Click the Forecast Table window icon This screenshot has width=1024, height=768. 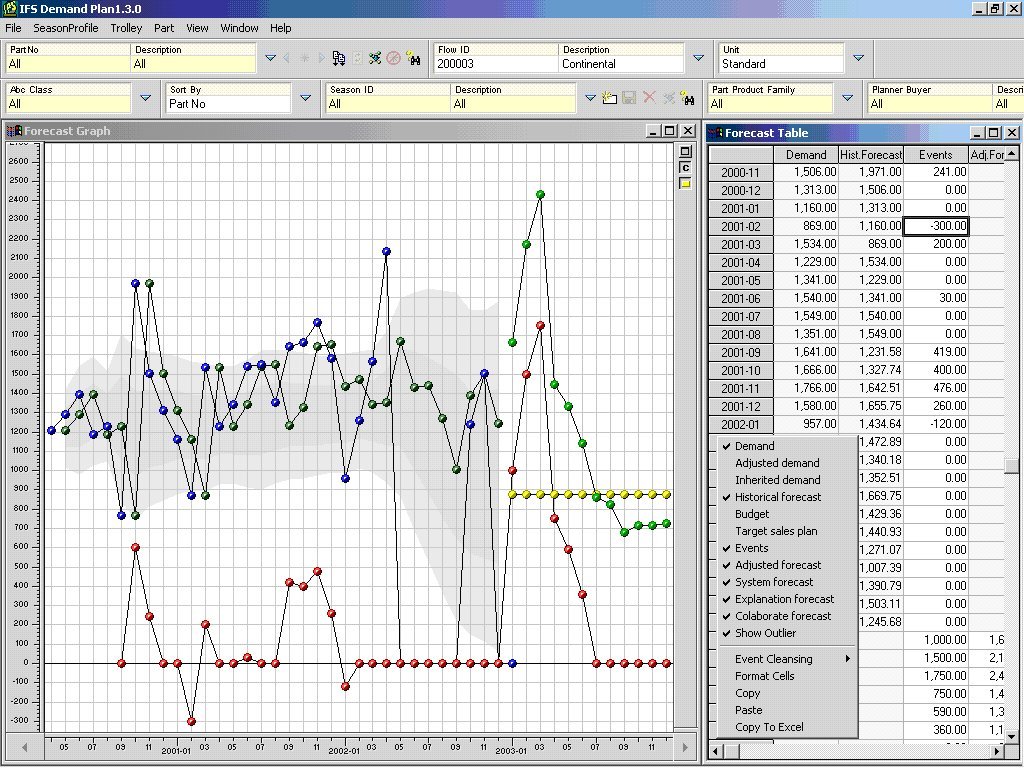[x=716, y=133]
